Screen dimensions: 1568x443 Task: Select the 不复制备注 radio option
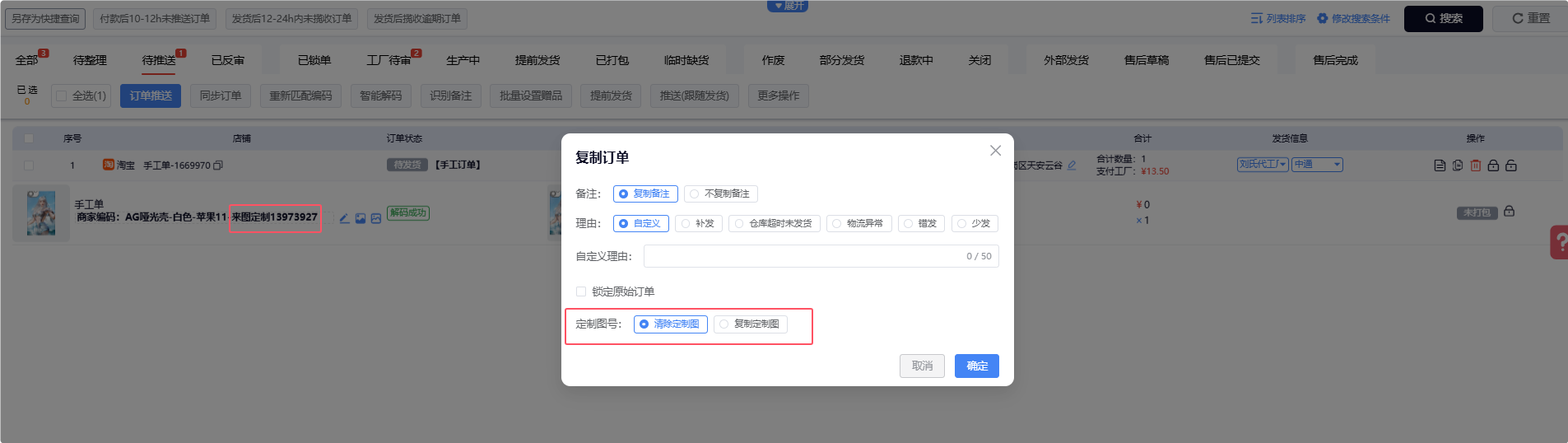click(720, 194)
